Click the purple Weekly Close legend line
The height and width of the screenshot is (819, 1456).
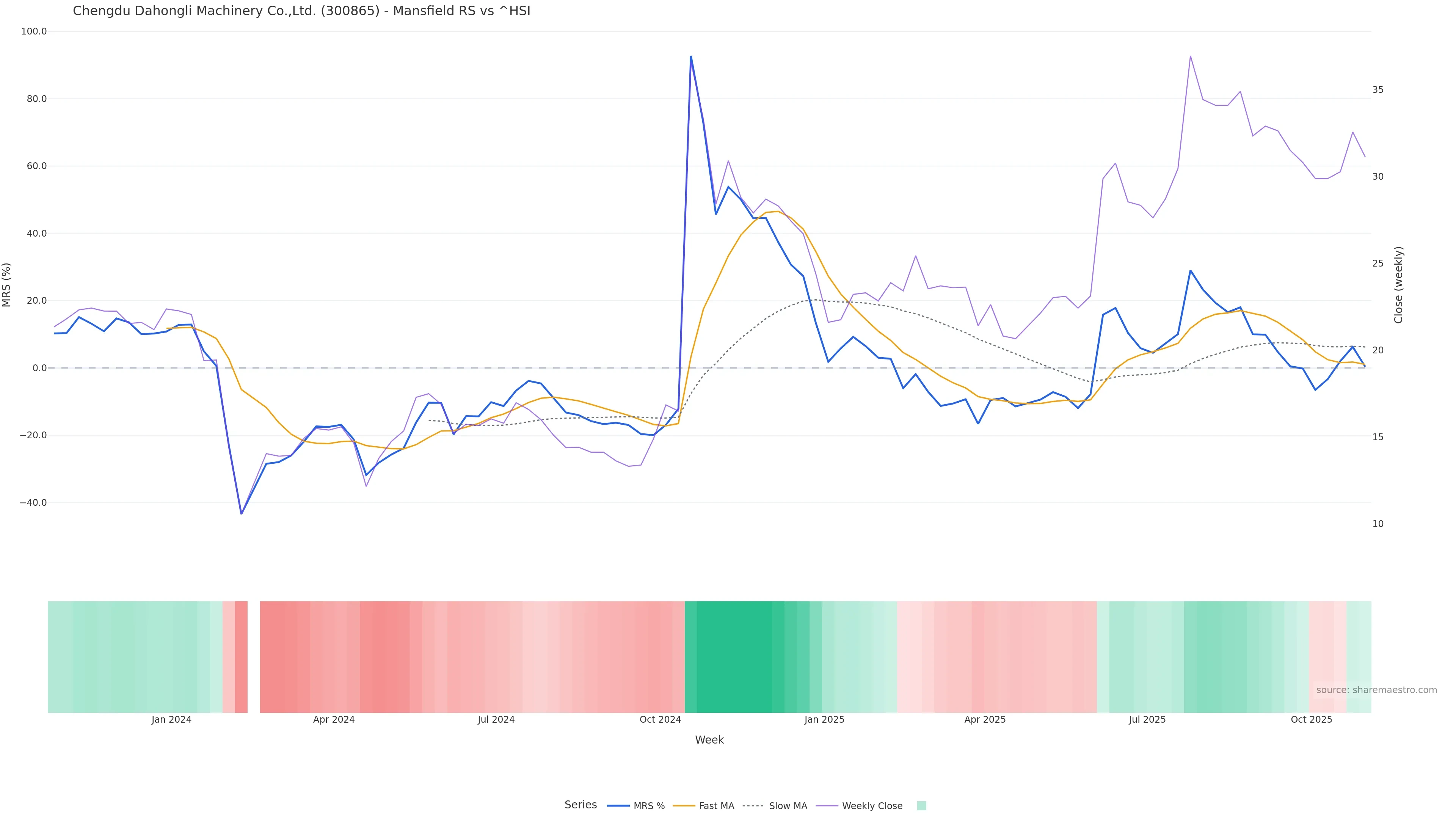pyautogui.click(x=827, y=806)
